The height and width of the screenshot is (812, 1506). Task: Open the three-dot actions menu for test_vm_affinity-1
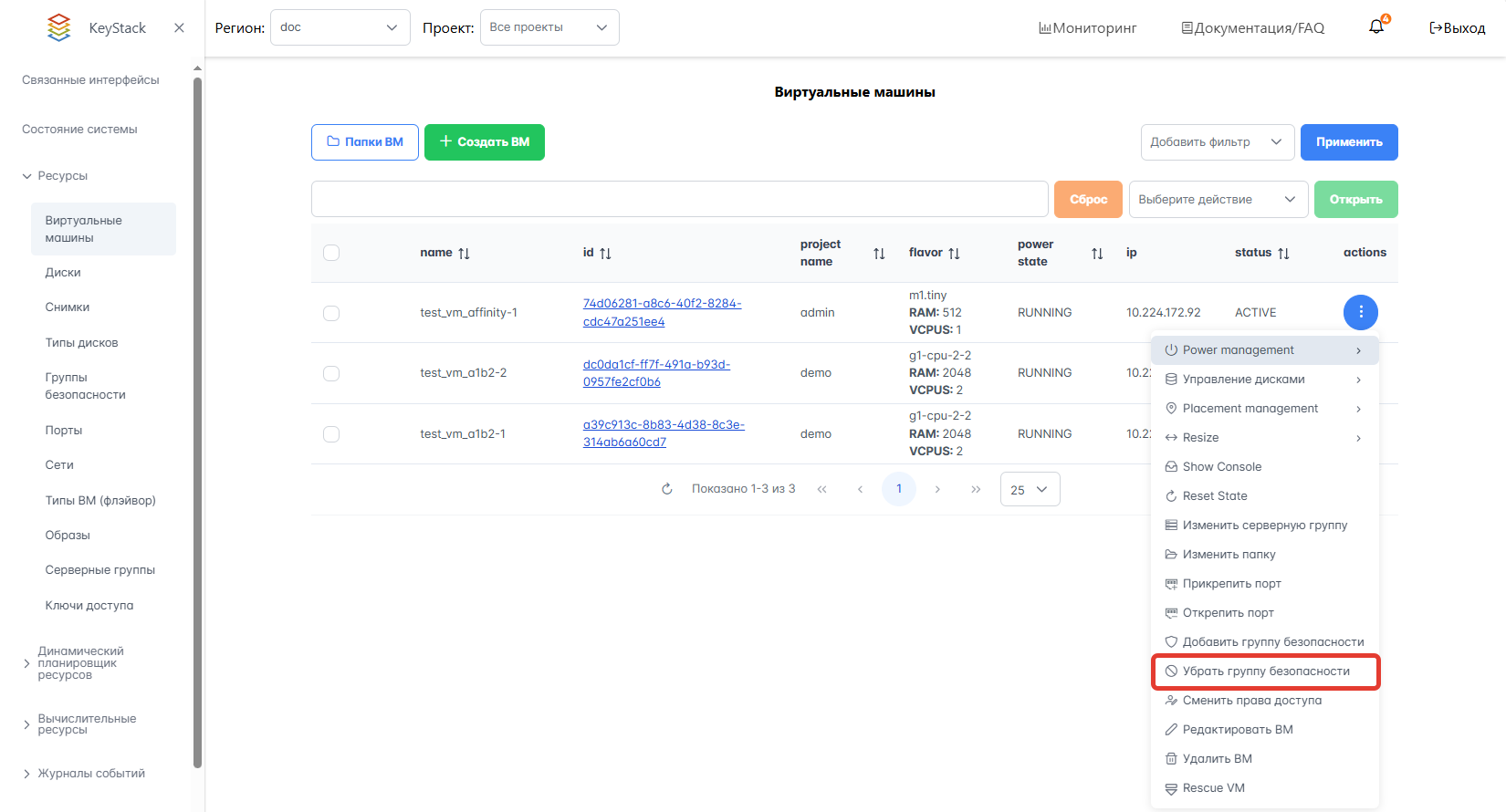[1360, 312]
